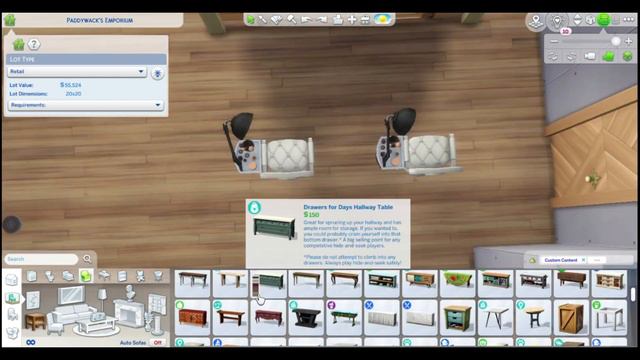This screenshot has width=640, height=360.
Task: Remove the Custom Content filter tag
Action: (583, 260)
